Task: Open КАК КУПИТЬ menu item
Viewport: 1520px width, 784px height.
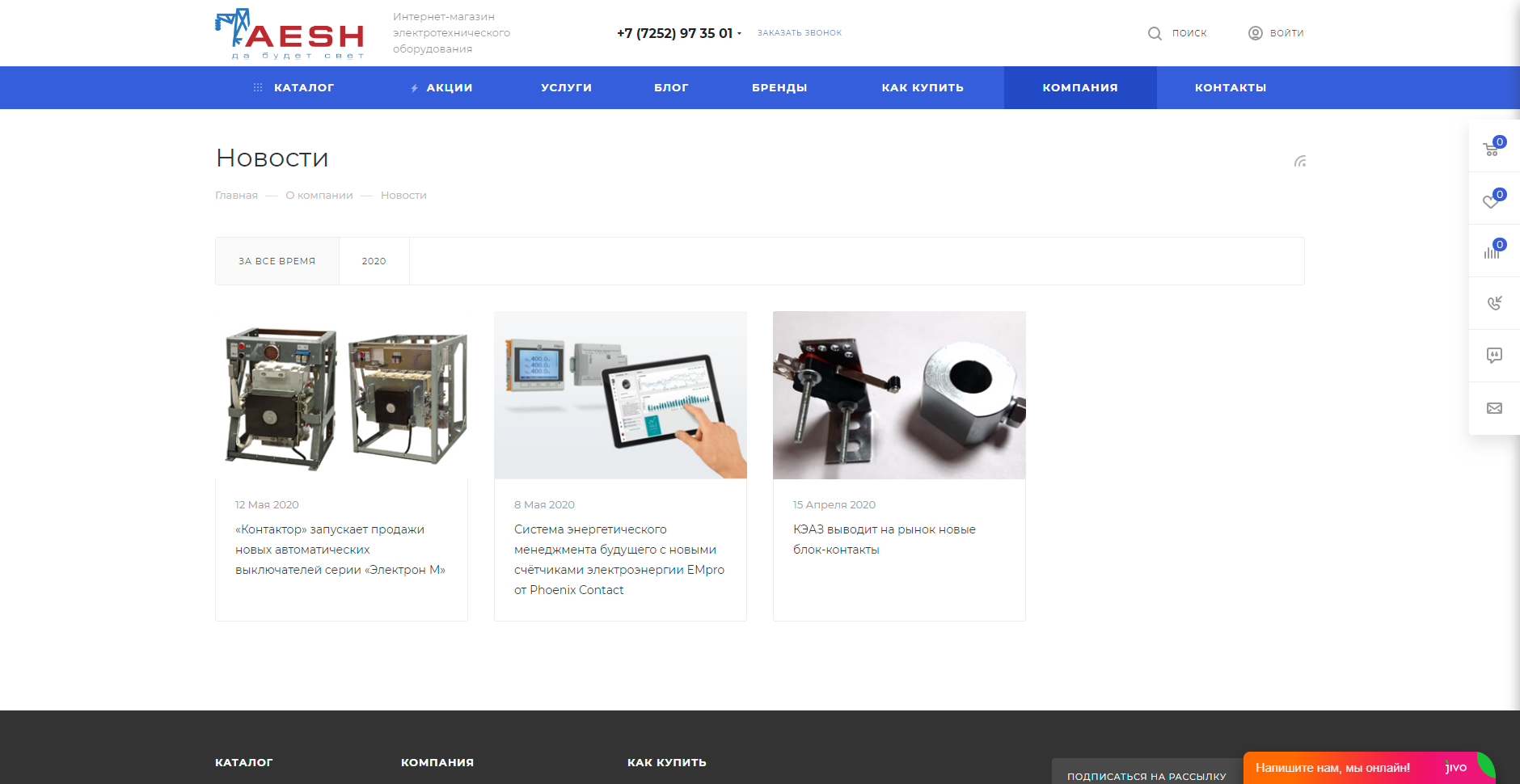Action: pos(923,87)
